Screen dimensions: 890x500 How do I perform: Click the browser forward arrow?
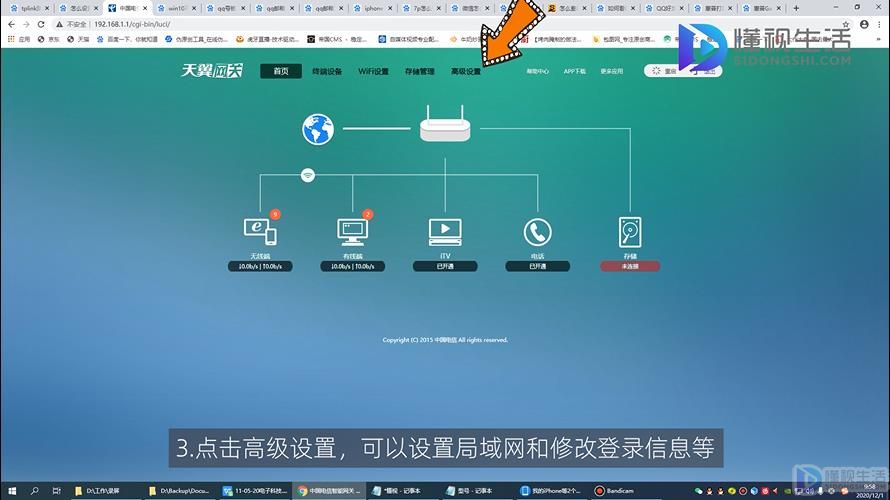pos(26,24)
